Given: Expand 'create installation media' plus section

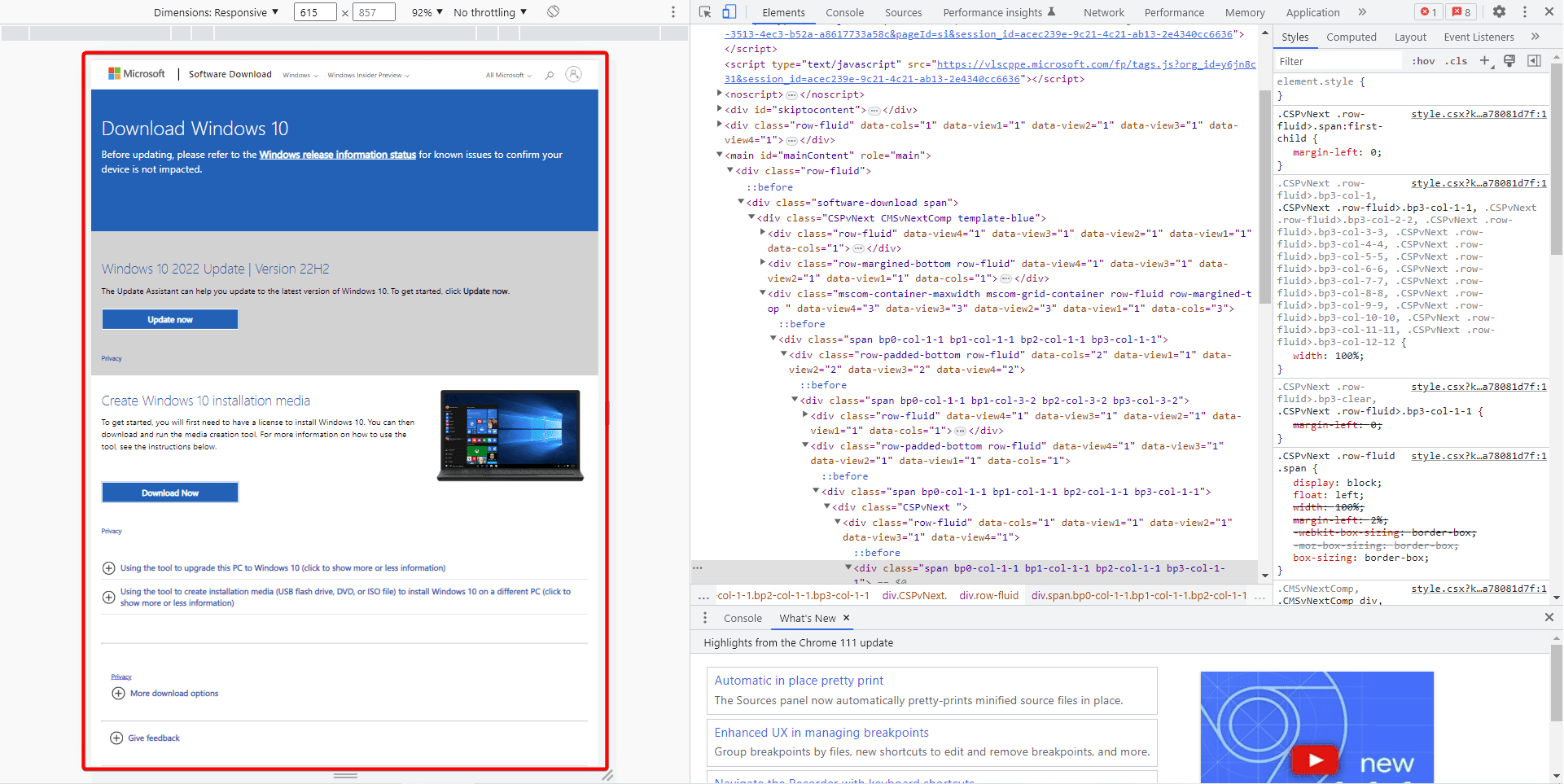Looking at the screenshot, I should (108, 598).
